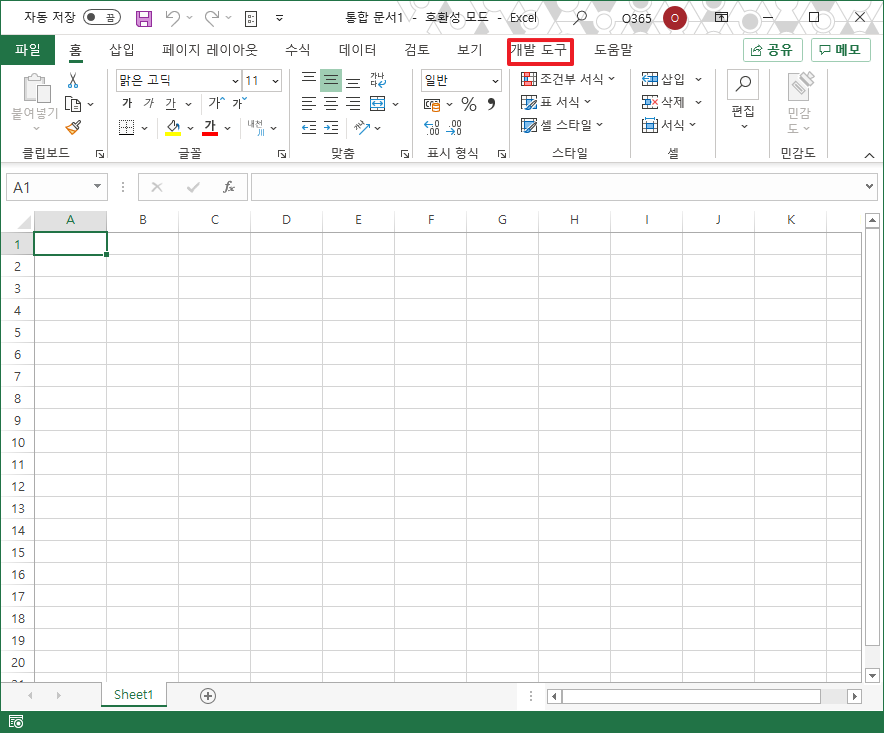This screenshot has width=884, height=733.
Task: Align text right
Action: (353, 104)
